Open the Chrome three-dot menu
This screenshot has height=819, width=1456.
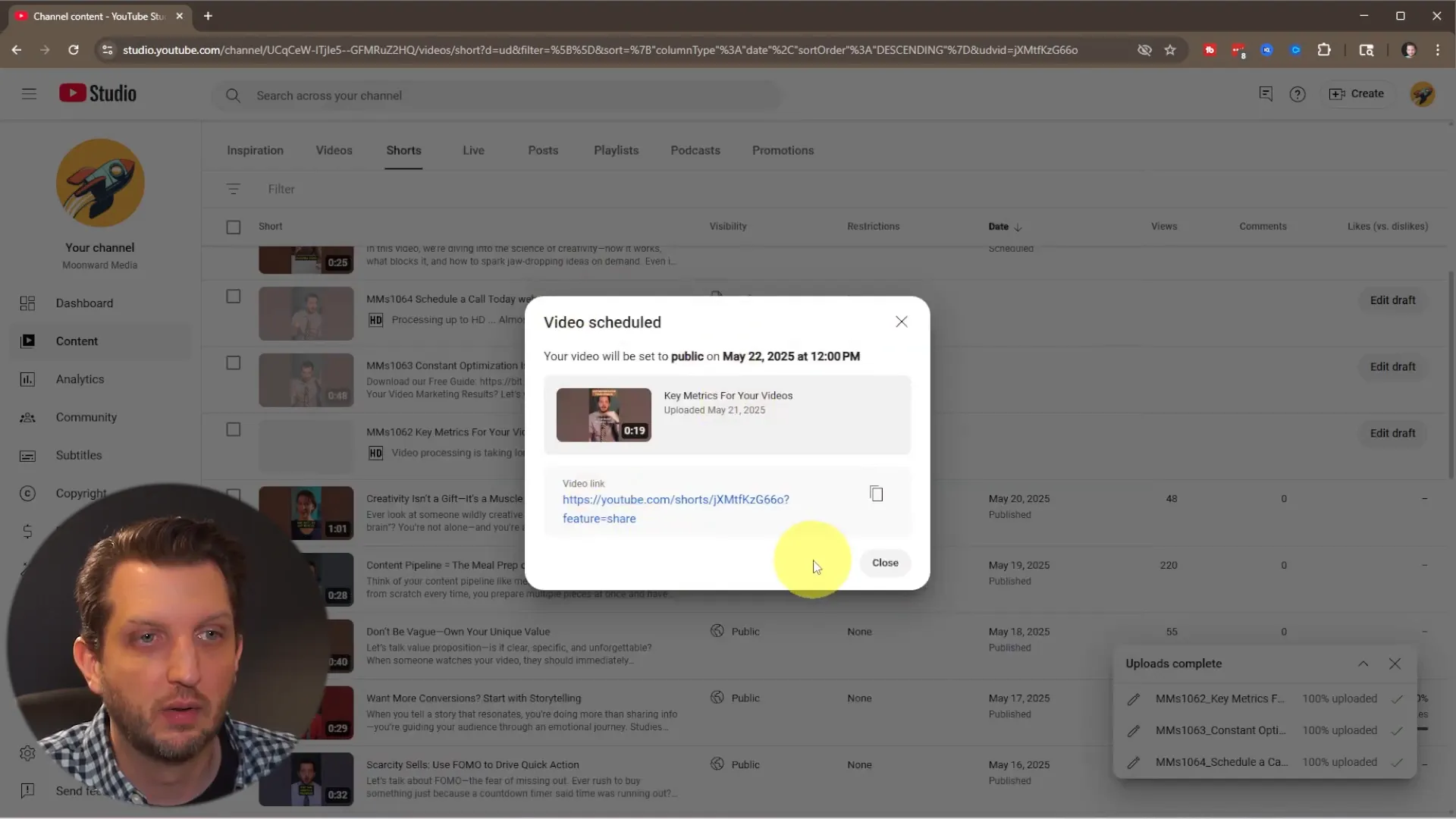pos(1438,50)
